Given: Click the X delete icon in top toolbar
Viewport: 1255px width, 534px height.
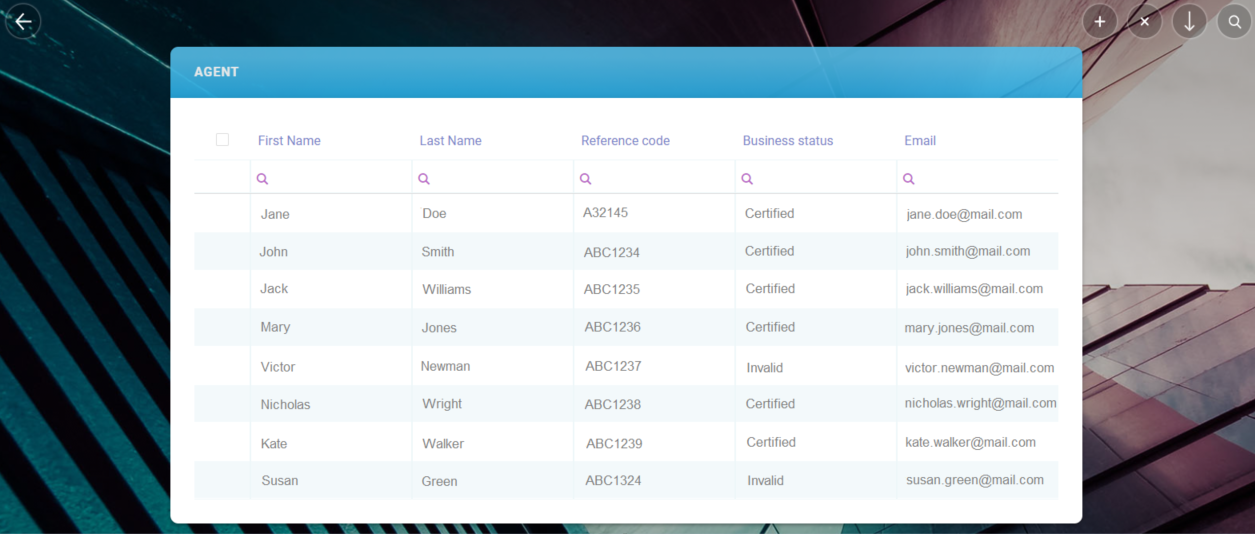Looking at the screenshot, I should tap(1145, 21).
